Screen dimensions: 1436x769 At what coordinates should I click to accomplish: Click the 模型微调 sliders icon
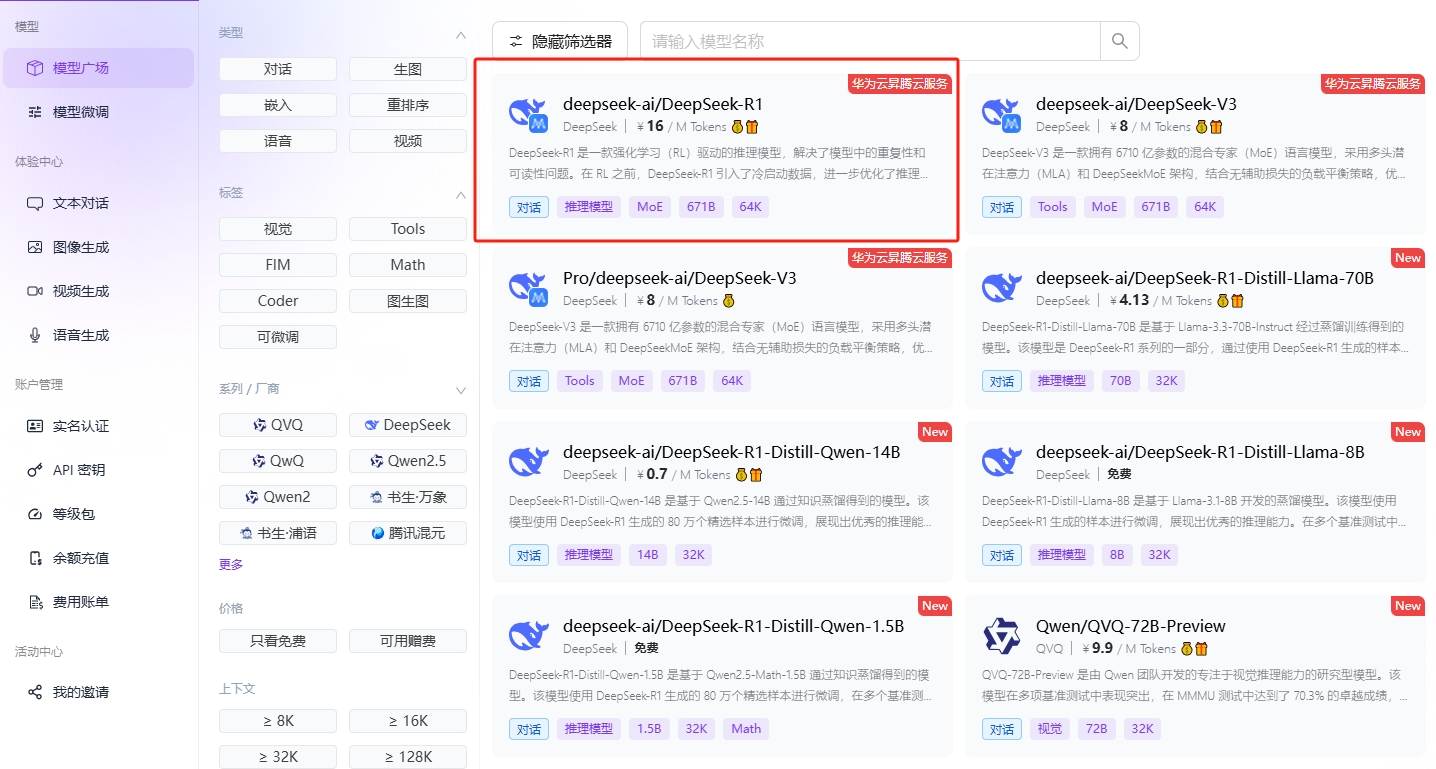pos(35,112)
